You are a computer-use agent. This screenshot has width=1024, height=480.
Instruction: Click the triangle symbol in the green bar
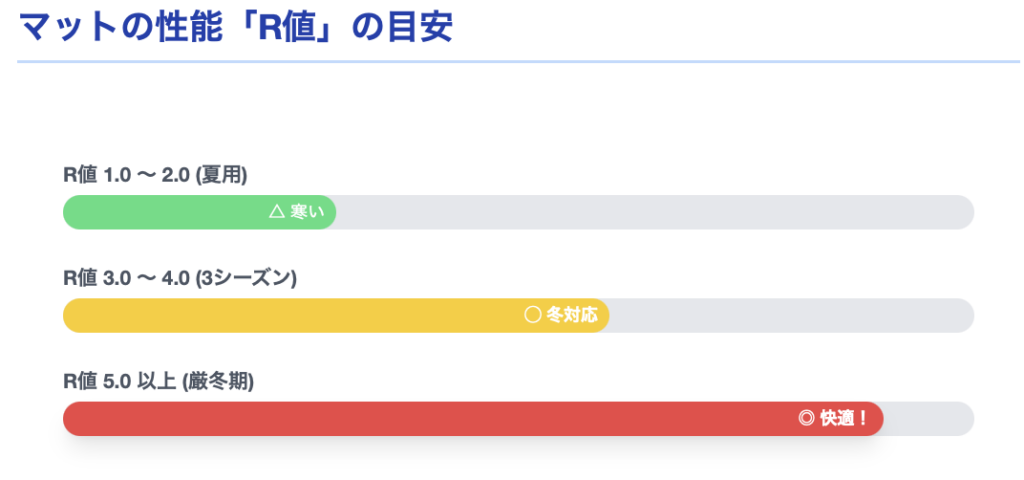(277, 212)
